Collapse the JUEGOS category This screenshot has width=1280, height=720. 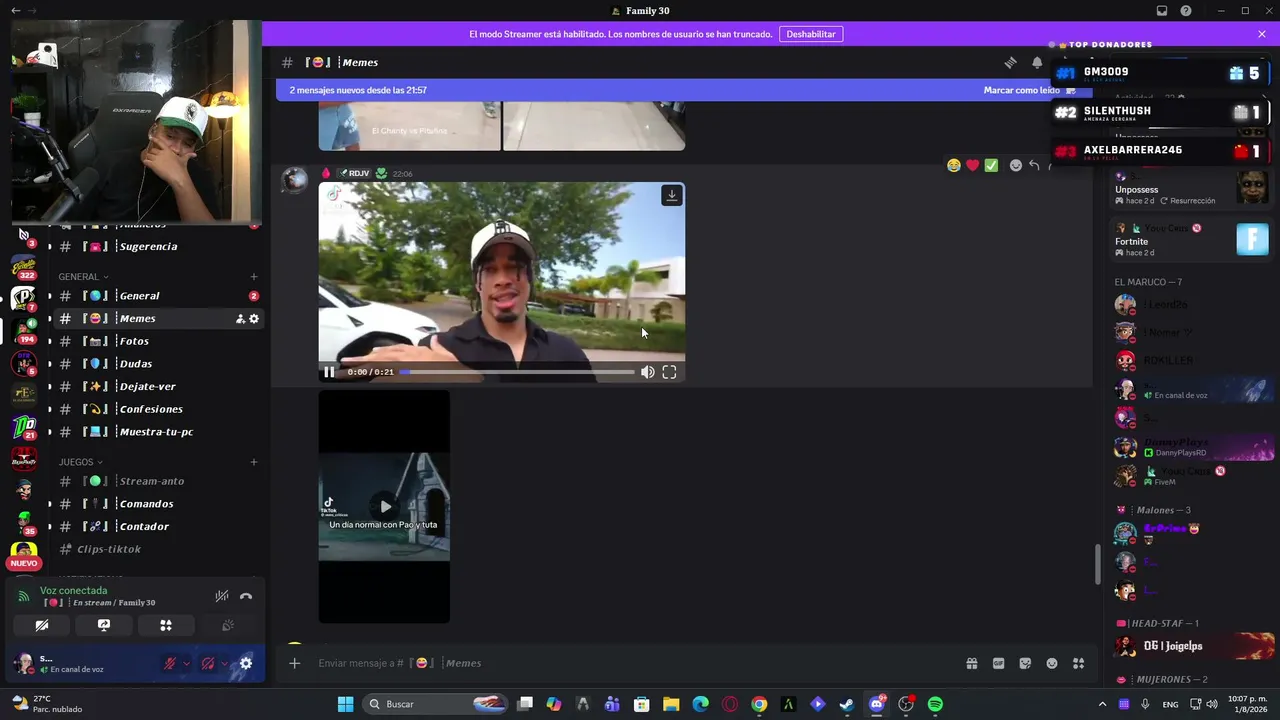pos(80,462)
